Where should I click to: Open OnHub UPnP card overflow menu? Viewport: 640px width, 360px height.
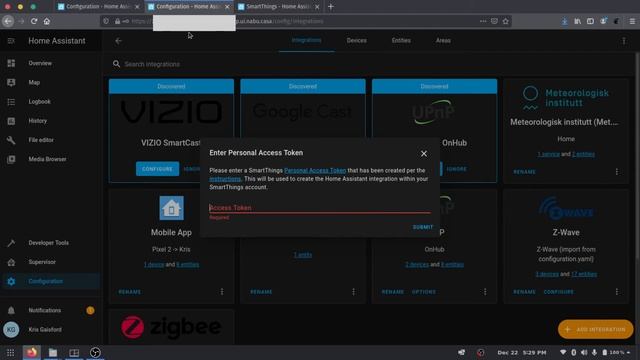[485, 292]
